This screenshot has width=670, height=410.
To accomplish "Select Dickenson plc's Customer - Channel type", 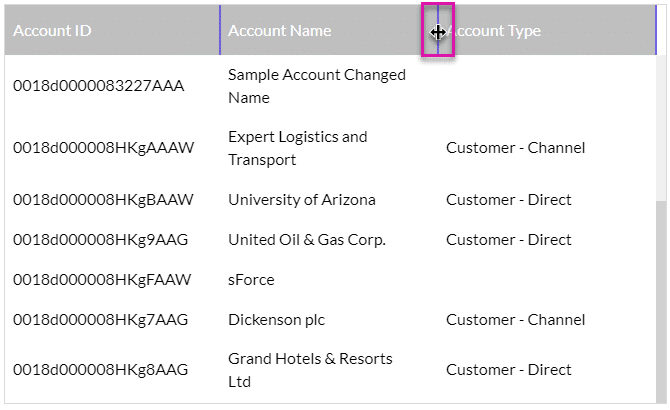I will [515, 320].
